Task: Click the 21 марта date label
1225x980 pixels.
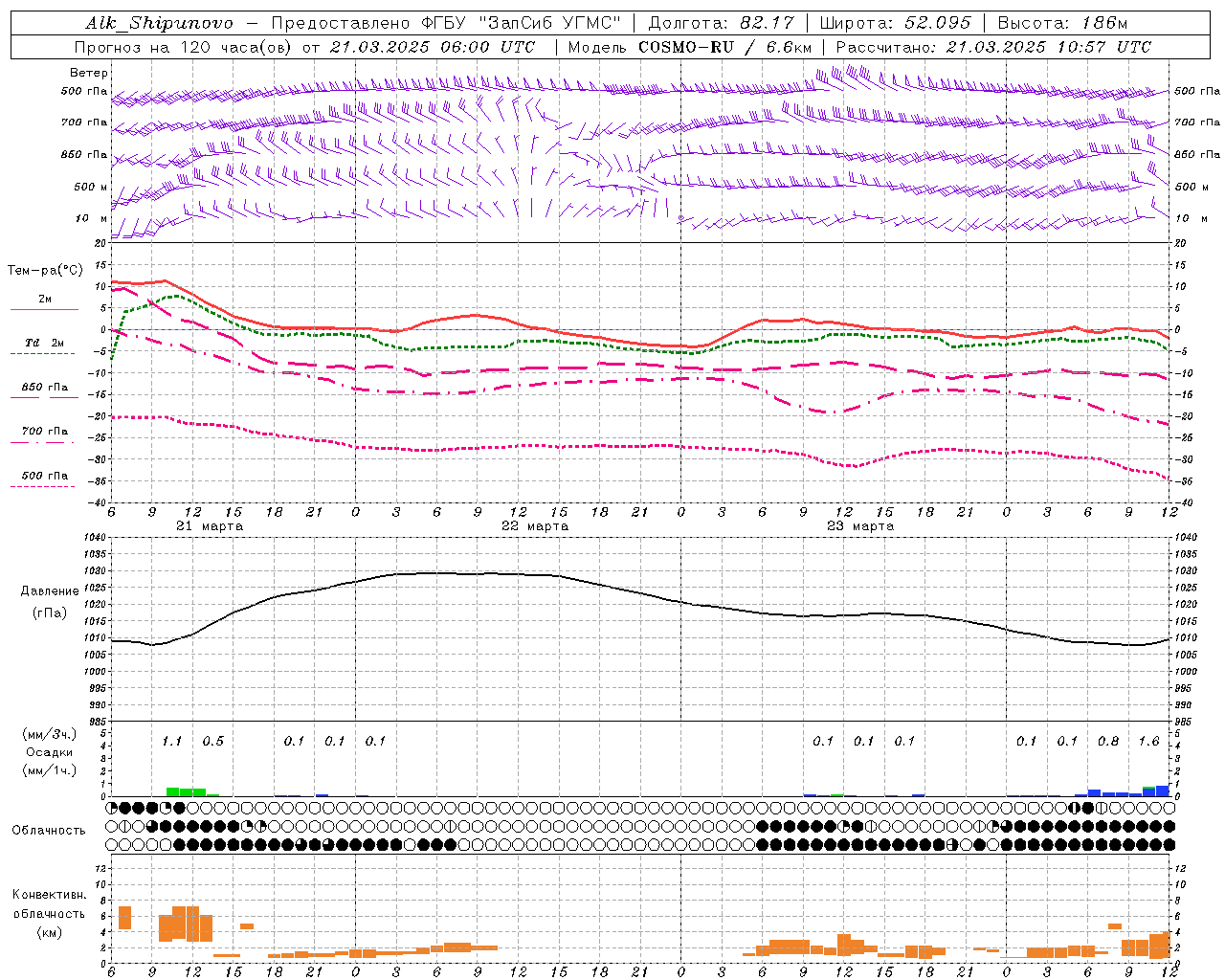Action: click(x=210, y=526)
